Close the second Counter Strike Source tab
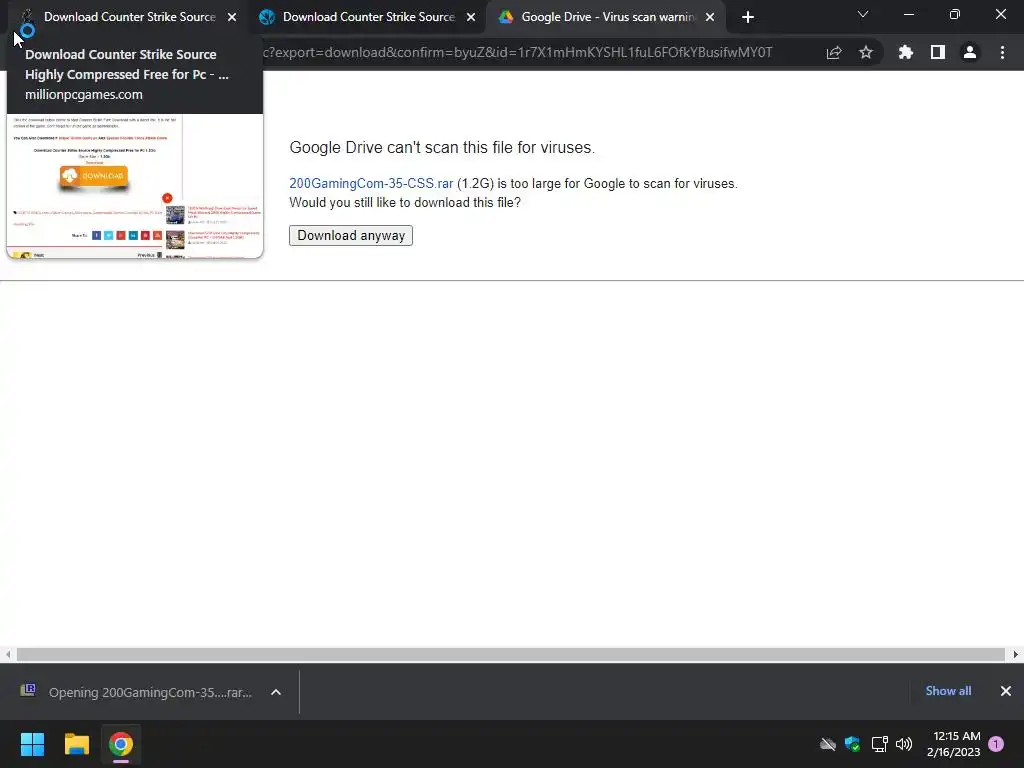This screenshot has width=1024, height=768. click(x=471, y=17)
